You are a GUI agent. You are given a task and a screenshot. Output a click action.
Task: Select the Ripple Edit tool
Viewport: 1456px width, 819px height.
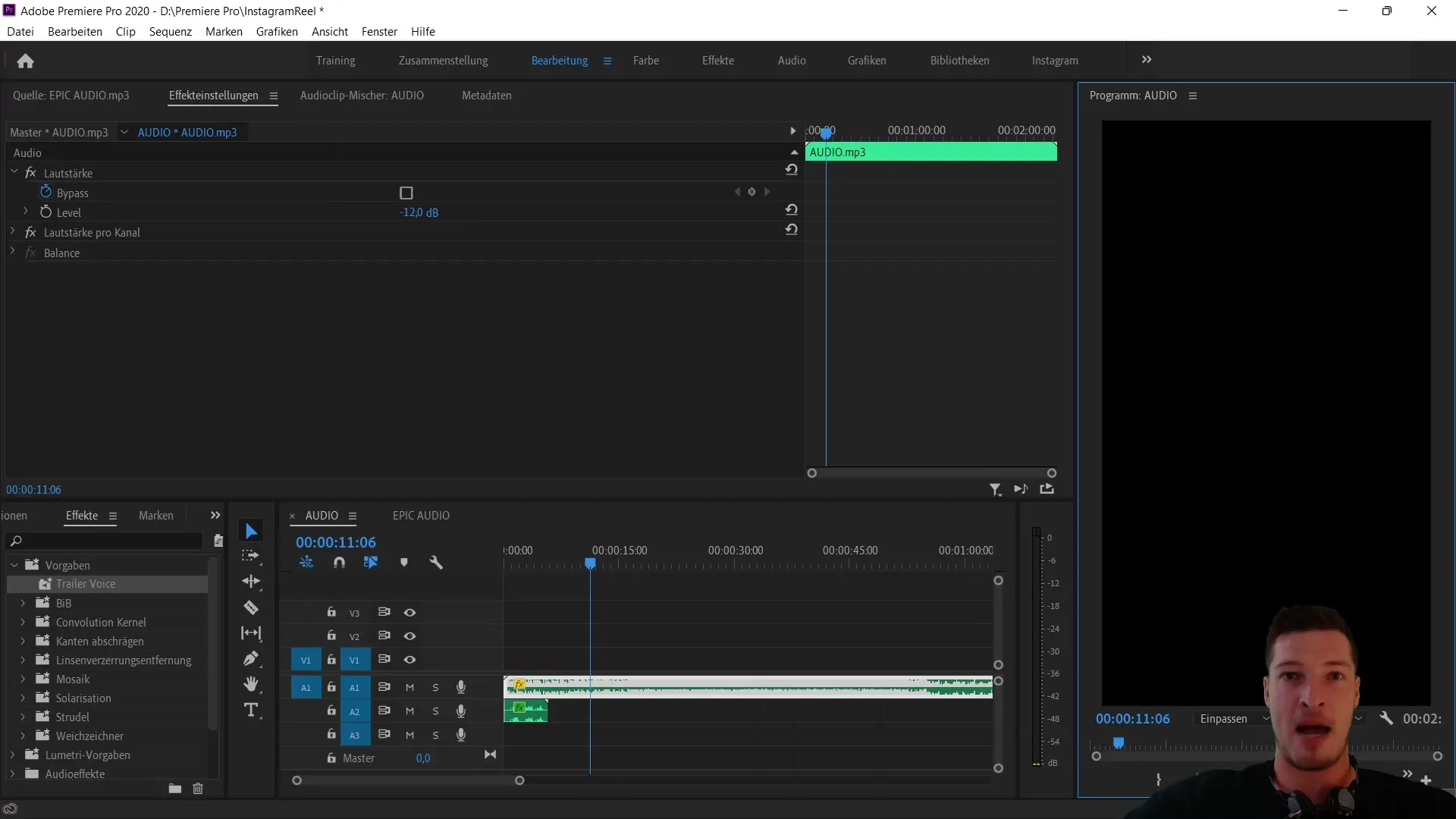click(251, 582)
